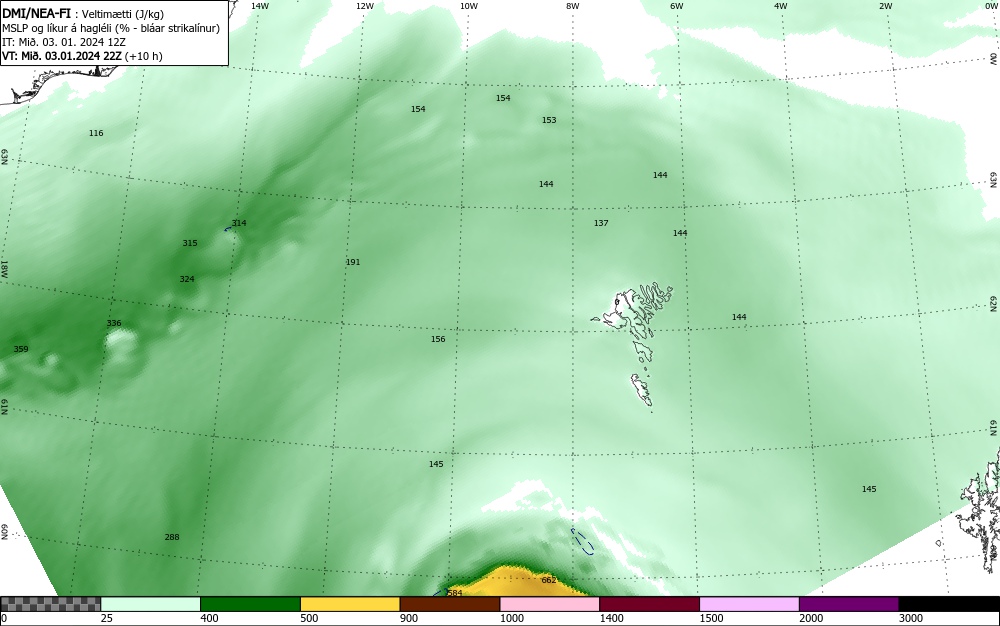Select the light green 25–400 legend swatch
Image resolution: width=1000 pixels, height=626 pixels.
151,604
